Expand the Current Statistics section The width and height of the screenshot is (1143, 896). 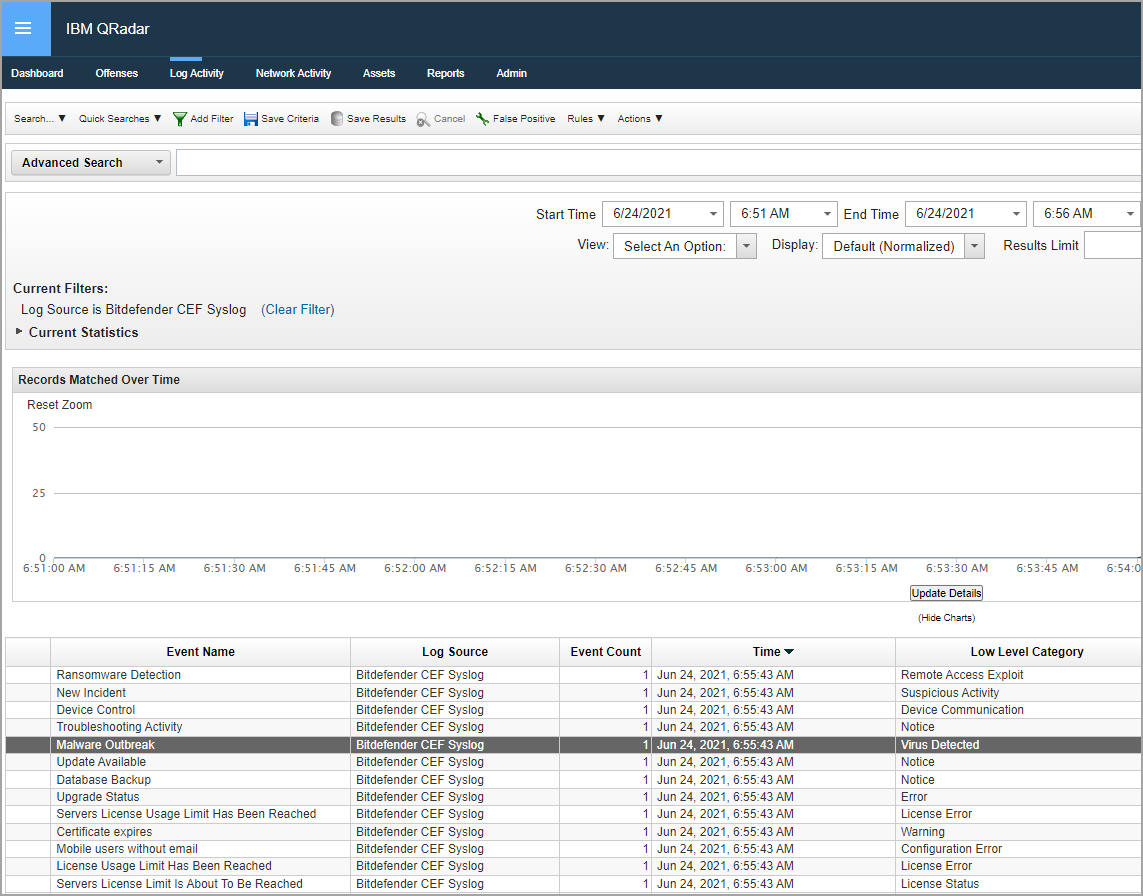19,332
